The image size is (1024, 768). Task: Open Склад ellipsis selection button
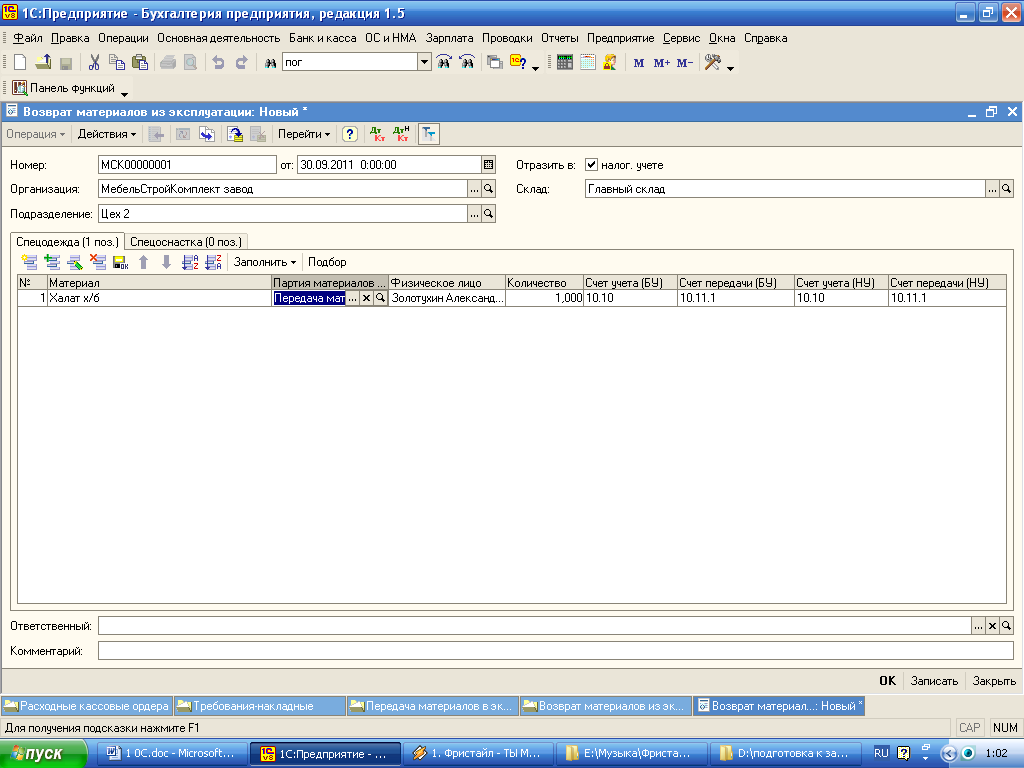[x=992, y=189]
